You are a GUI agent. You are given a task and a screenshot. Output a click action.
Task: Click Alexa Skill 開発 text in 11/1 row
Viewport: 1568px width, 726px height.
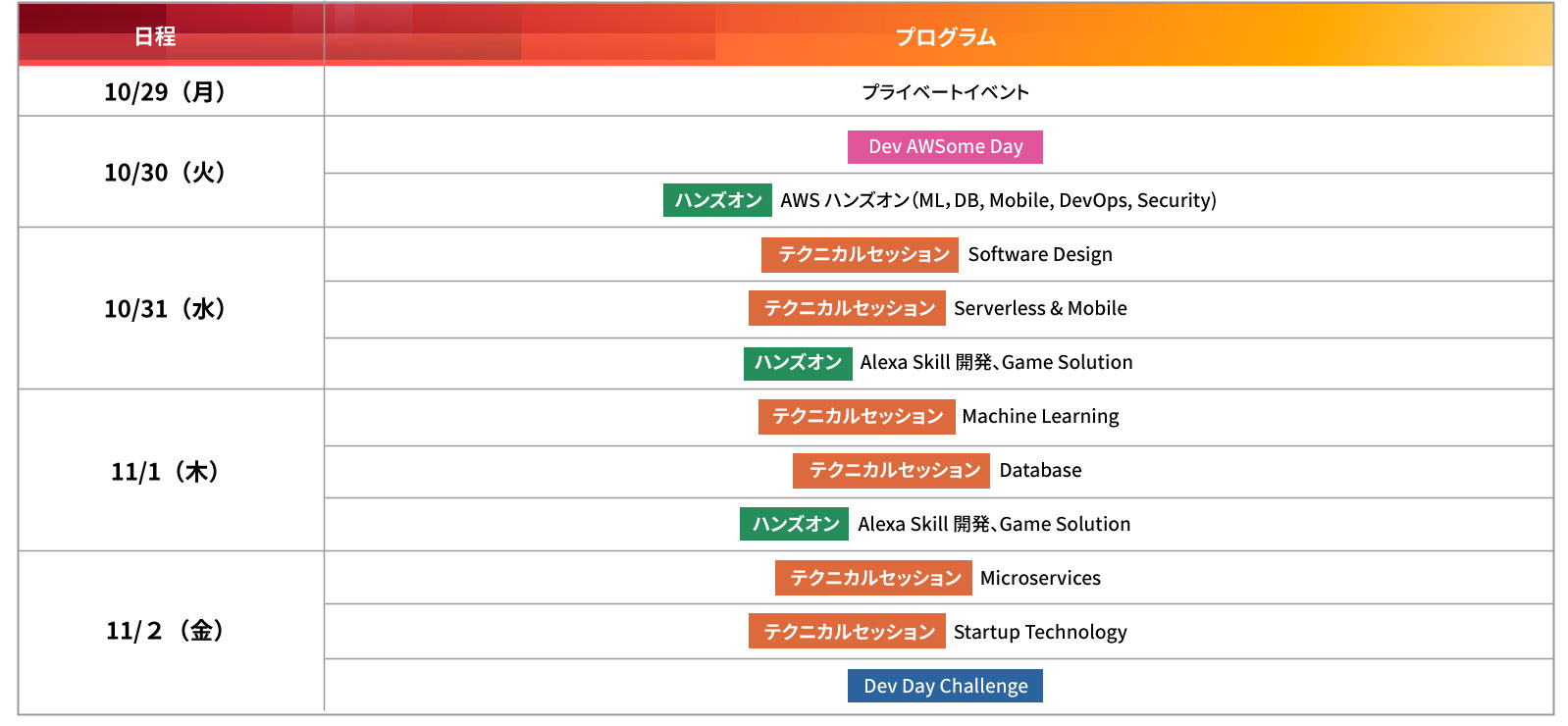(x=994, y=525)
